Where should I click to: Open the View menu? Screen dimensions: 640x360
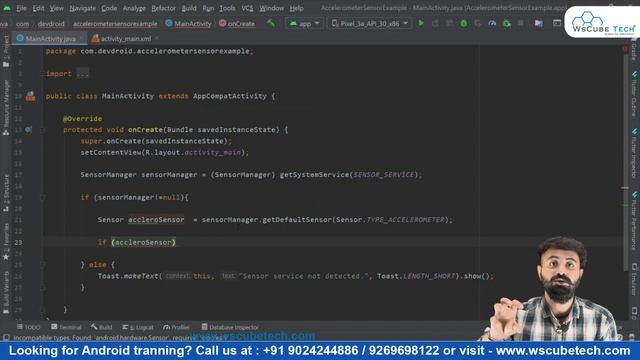click(x=56, y=8)
